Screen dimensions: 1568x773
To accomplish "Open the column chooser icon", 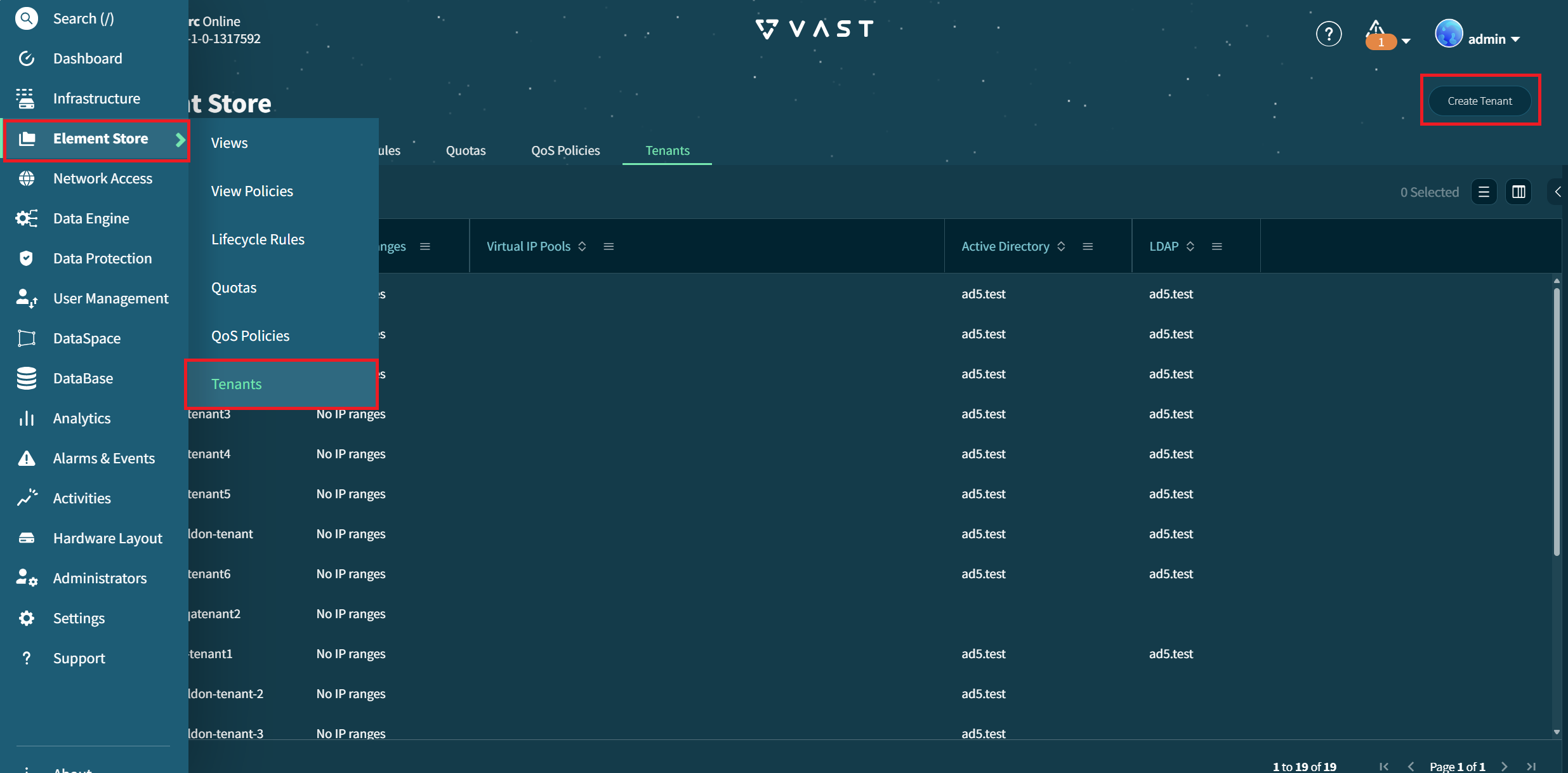I will (1519, 192).
